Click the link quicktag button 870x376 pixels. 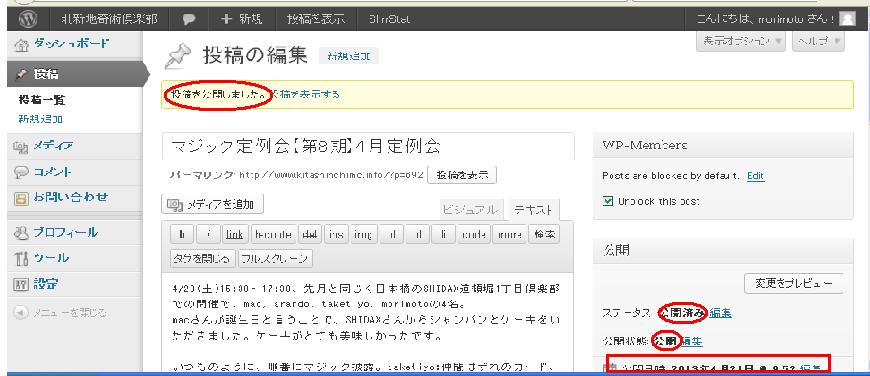point(235,235)
